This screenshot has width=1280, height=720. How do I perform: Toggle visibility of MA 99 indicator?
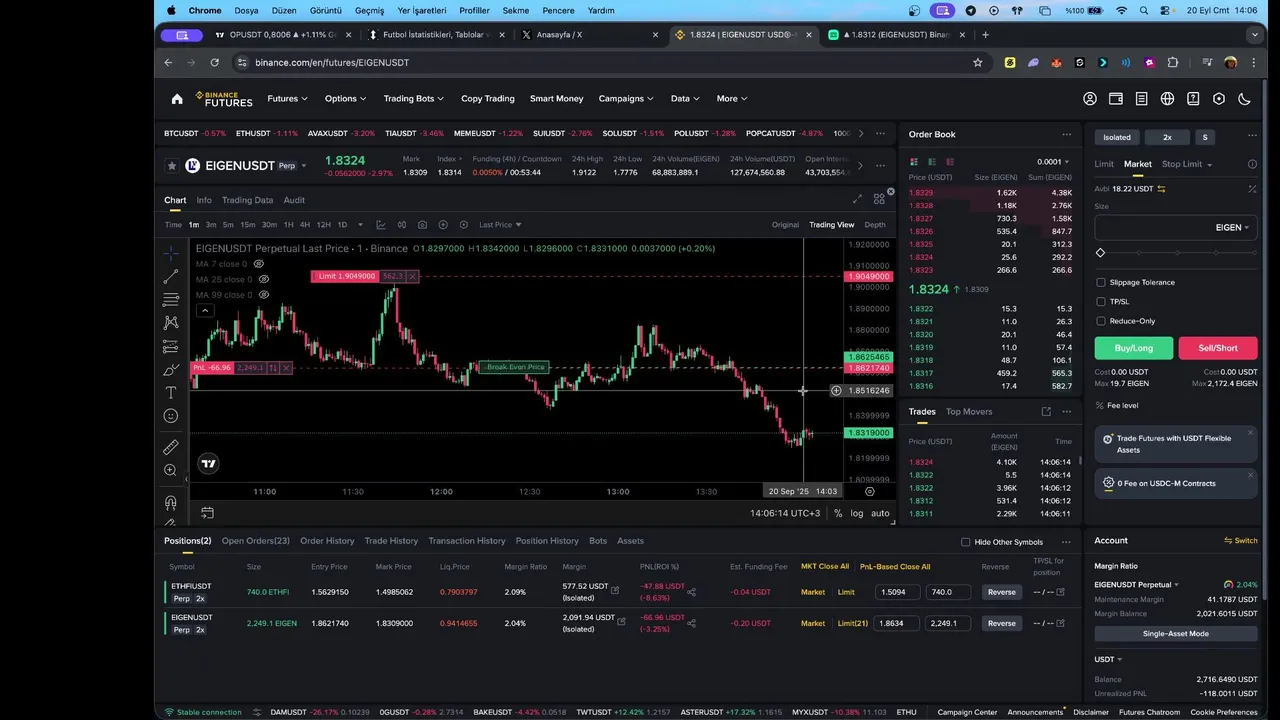click(x=264, y=295)
